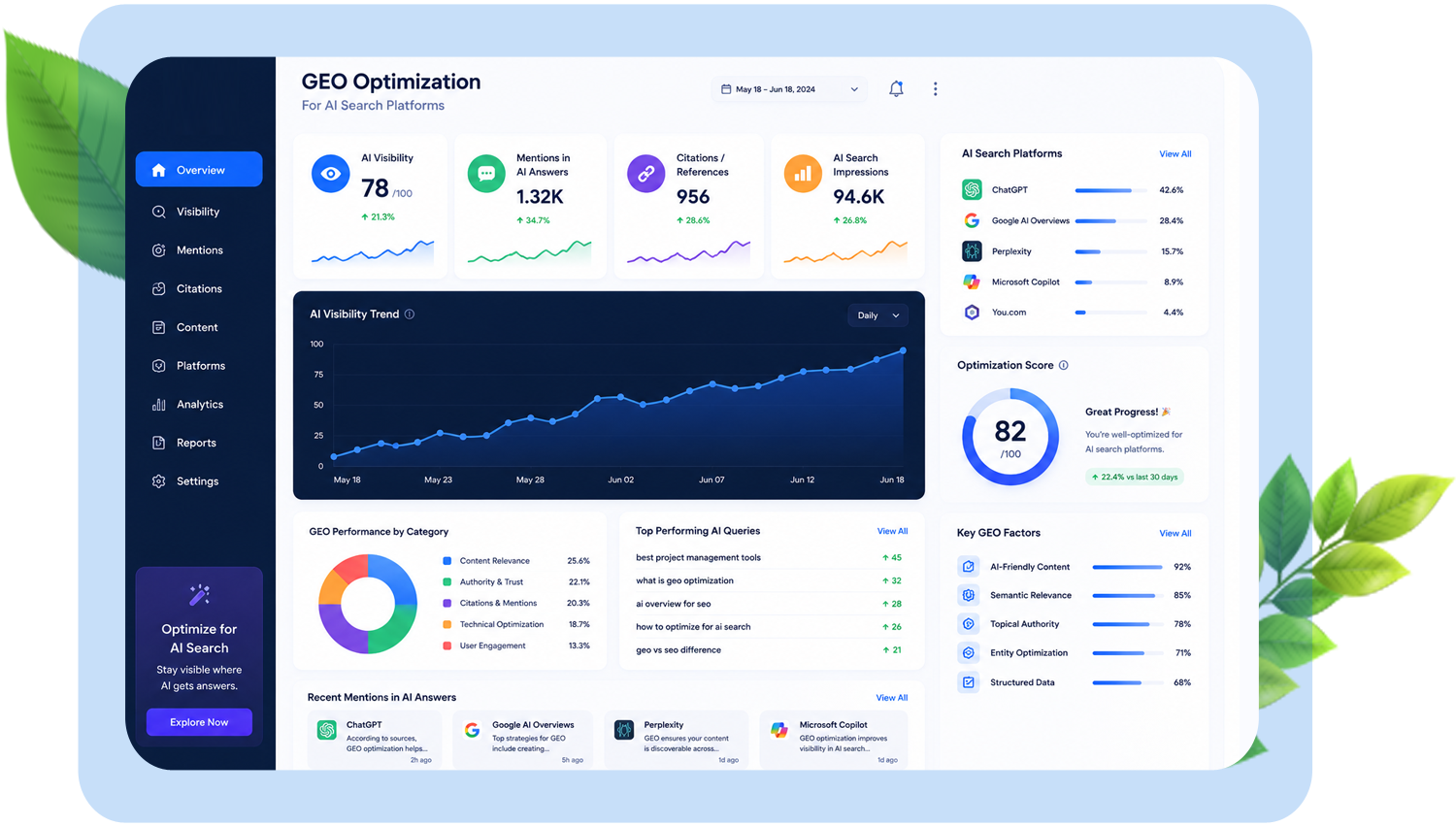Click the Jun 18 data point on trend chart
Screen dimensions: 1456x827
click(x=903, y=350)
